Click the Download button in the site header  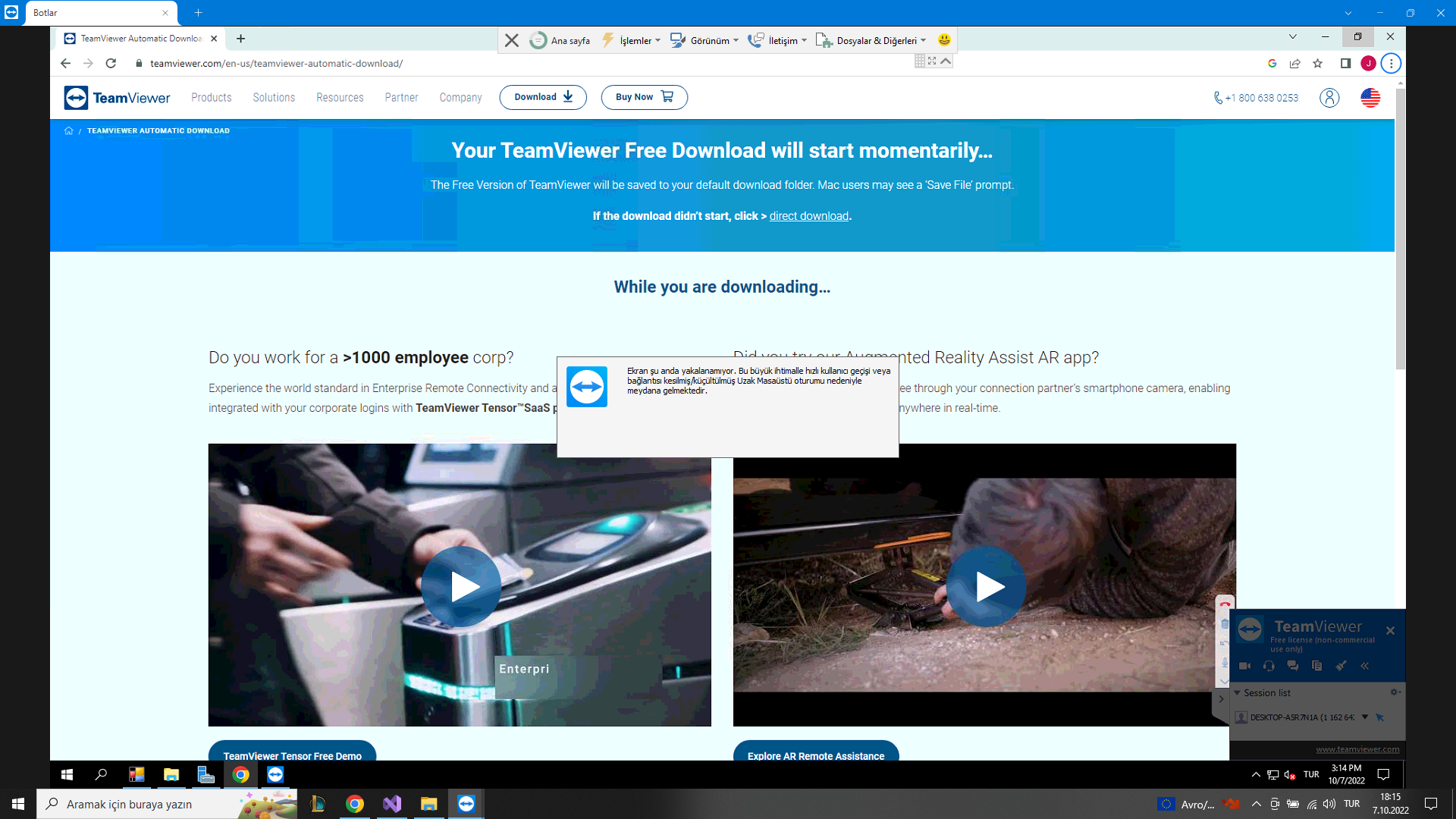pyautogui.click(x=543, y=97)
